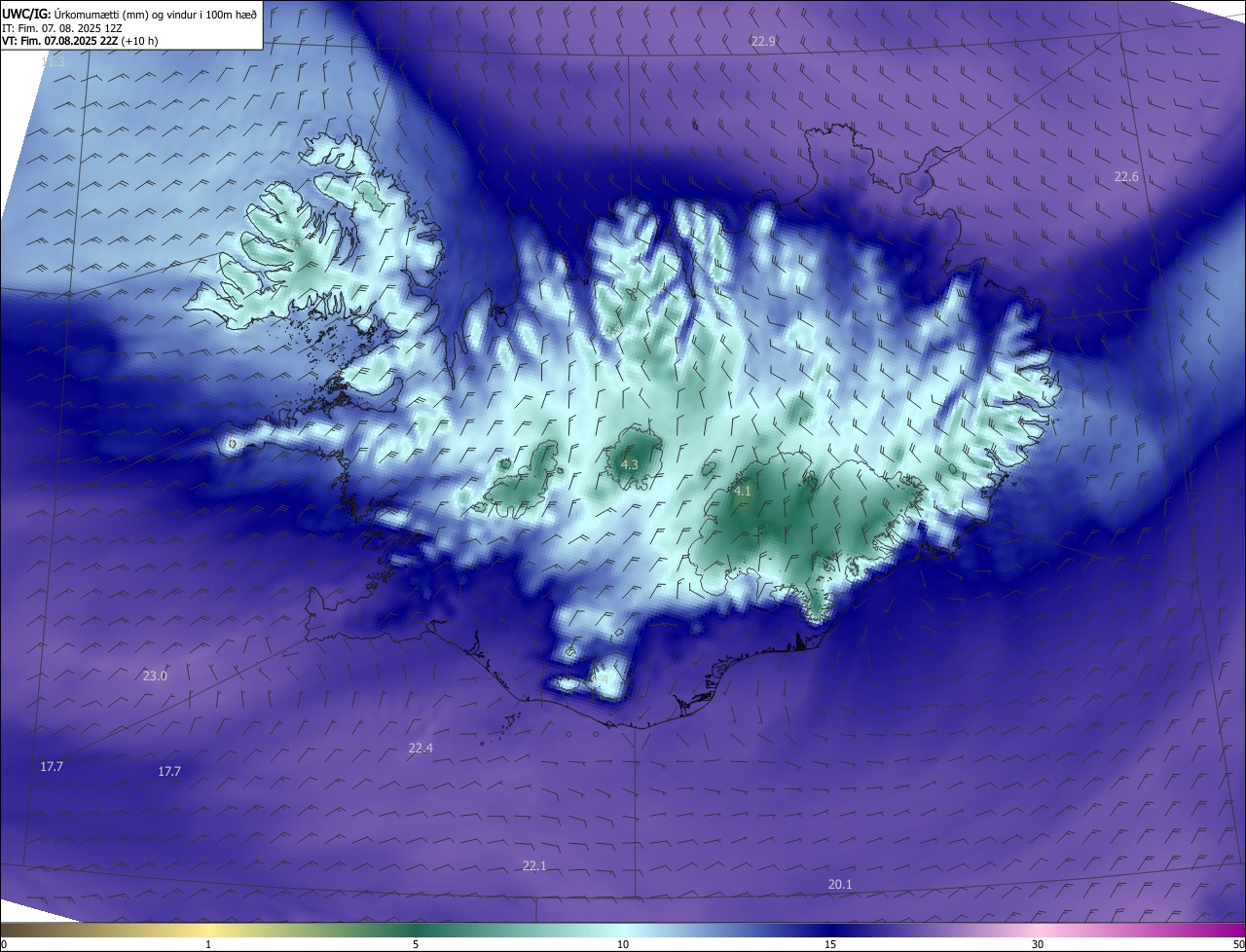Click the colorbar tick label 1

point(209,944)
